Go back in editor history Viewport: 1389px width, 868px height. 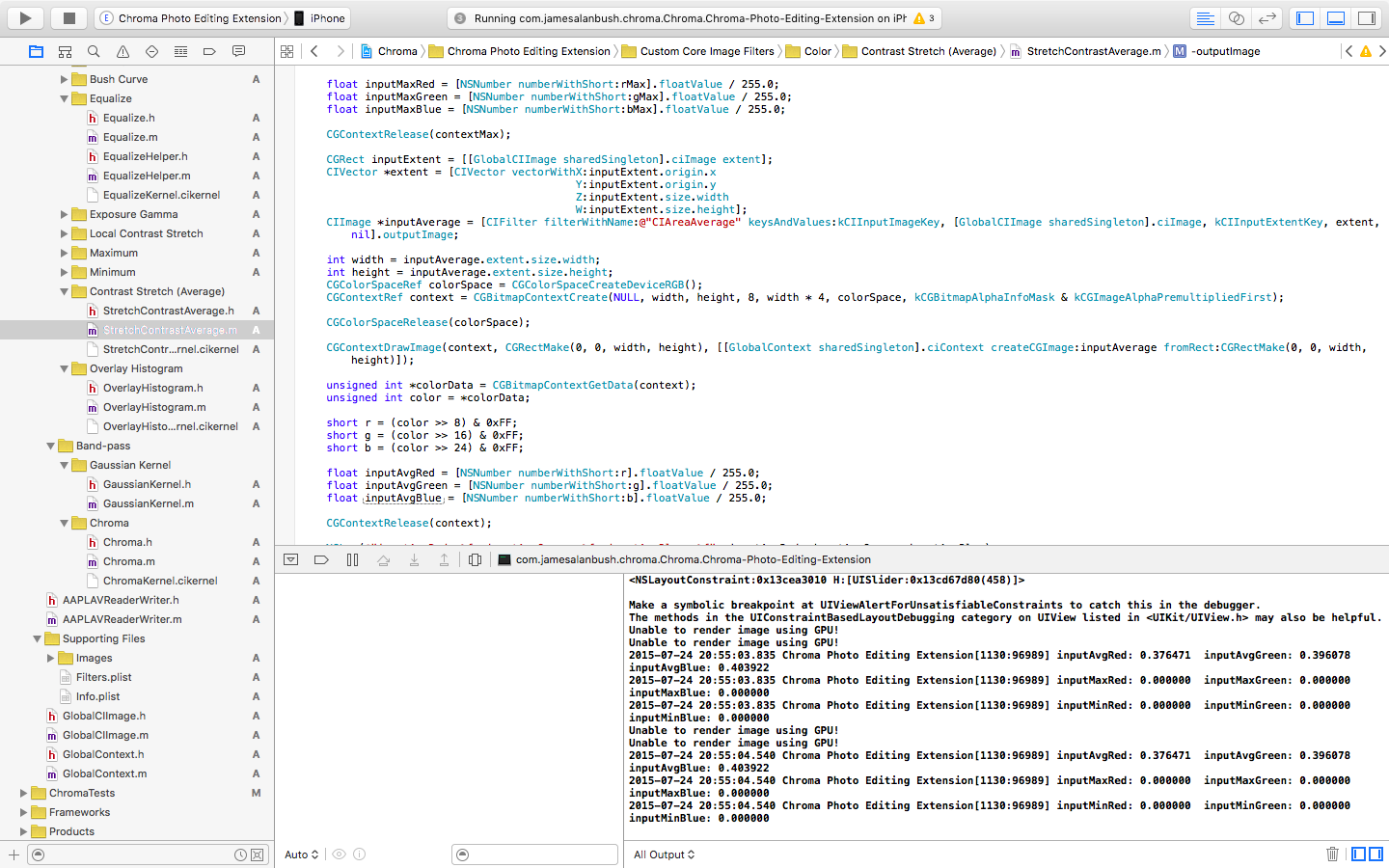point(314,51)
